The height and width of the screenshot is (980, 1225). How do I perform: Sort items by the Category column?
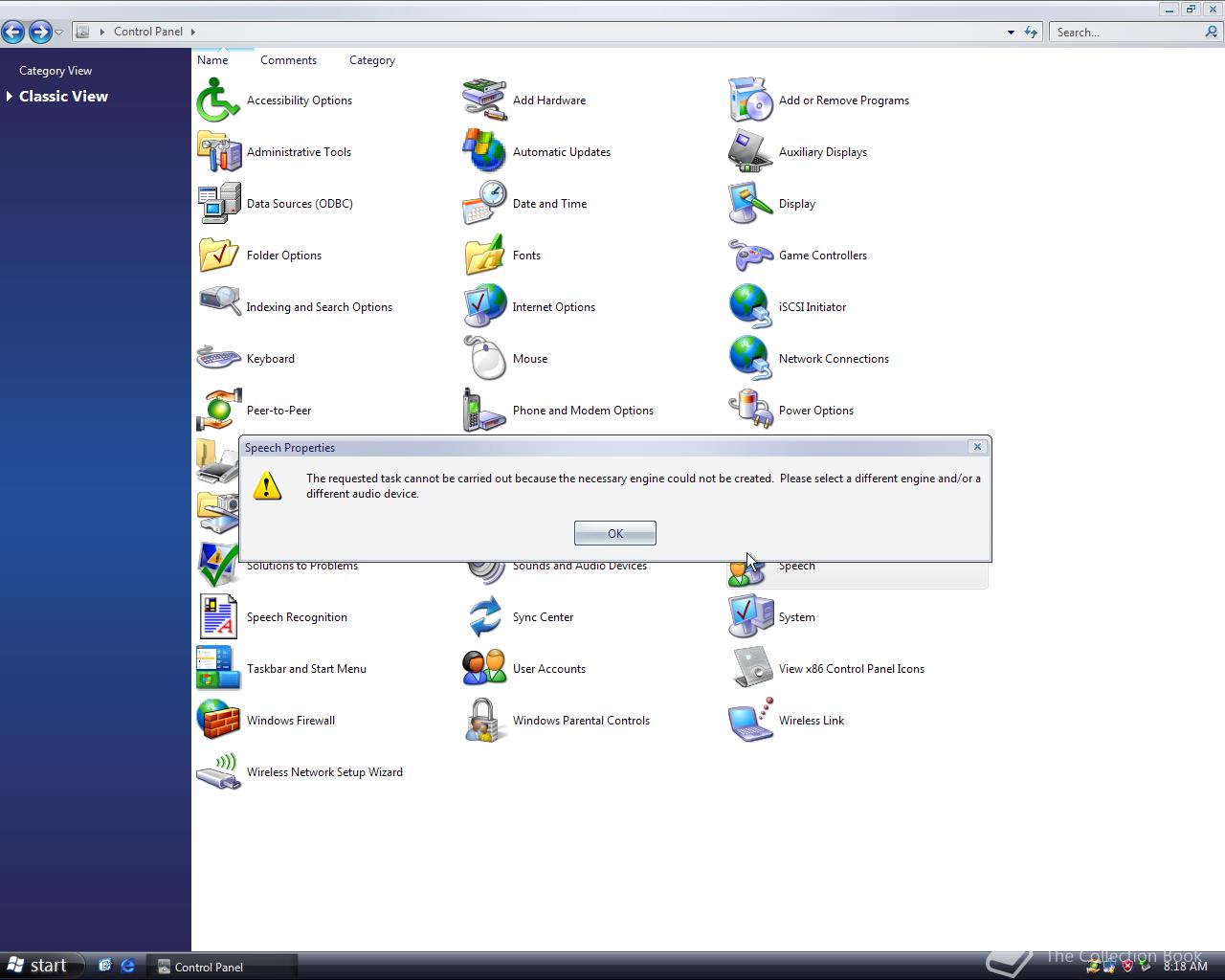(372, 60)
